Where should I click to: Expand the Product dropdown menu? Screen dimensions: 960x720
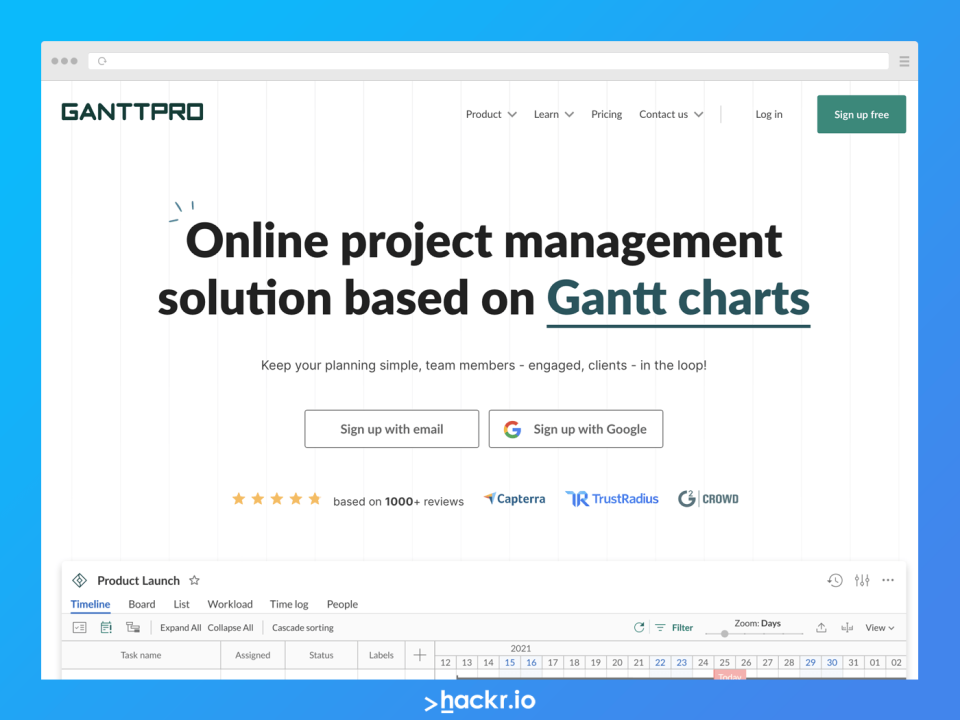491,114
